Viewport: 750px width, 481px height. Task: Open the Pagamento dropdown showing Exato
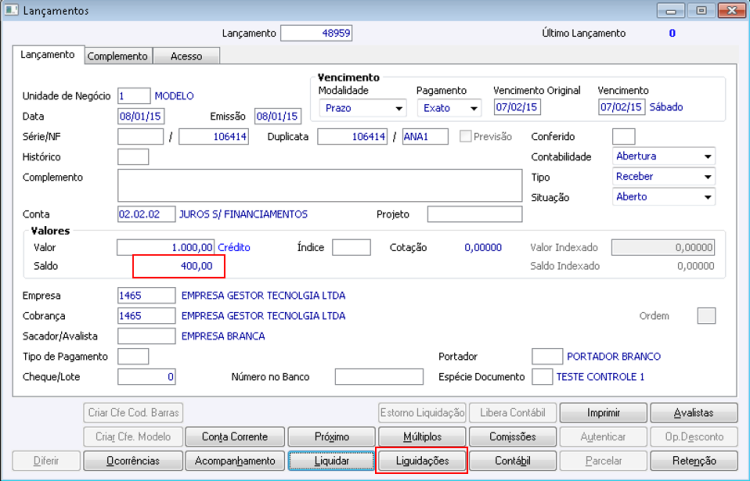coord(449,108)
